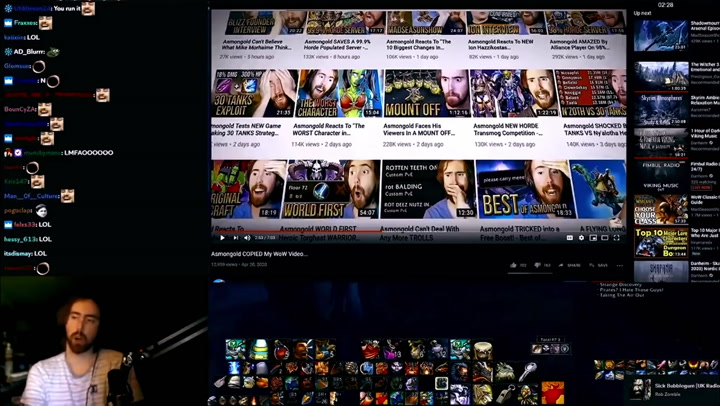Viewport: 720px width, 406px height.
Task: Click chat username 'itsdismay'
Action: click(18, 254)
